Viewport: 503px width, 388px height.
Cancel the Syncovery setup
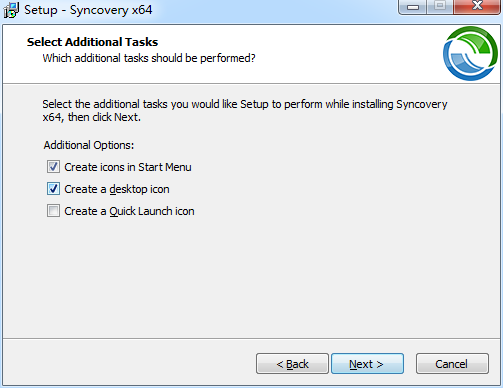tap(452, 364)
